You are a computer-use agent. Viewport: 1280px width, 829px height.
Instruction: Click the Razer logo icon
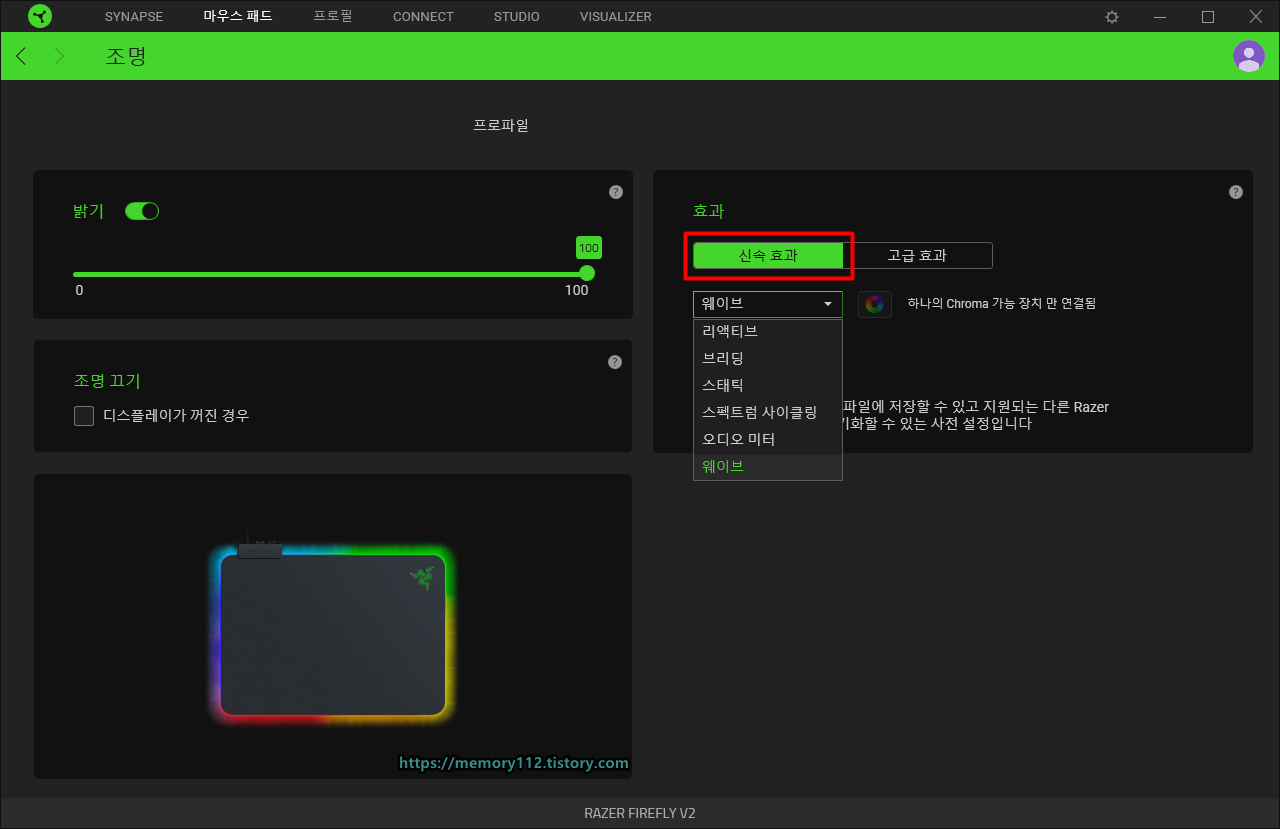point(40,16)
